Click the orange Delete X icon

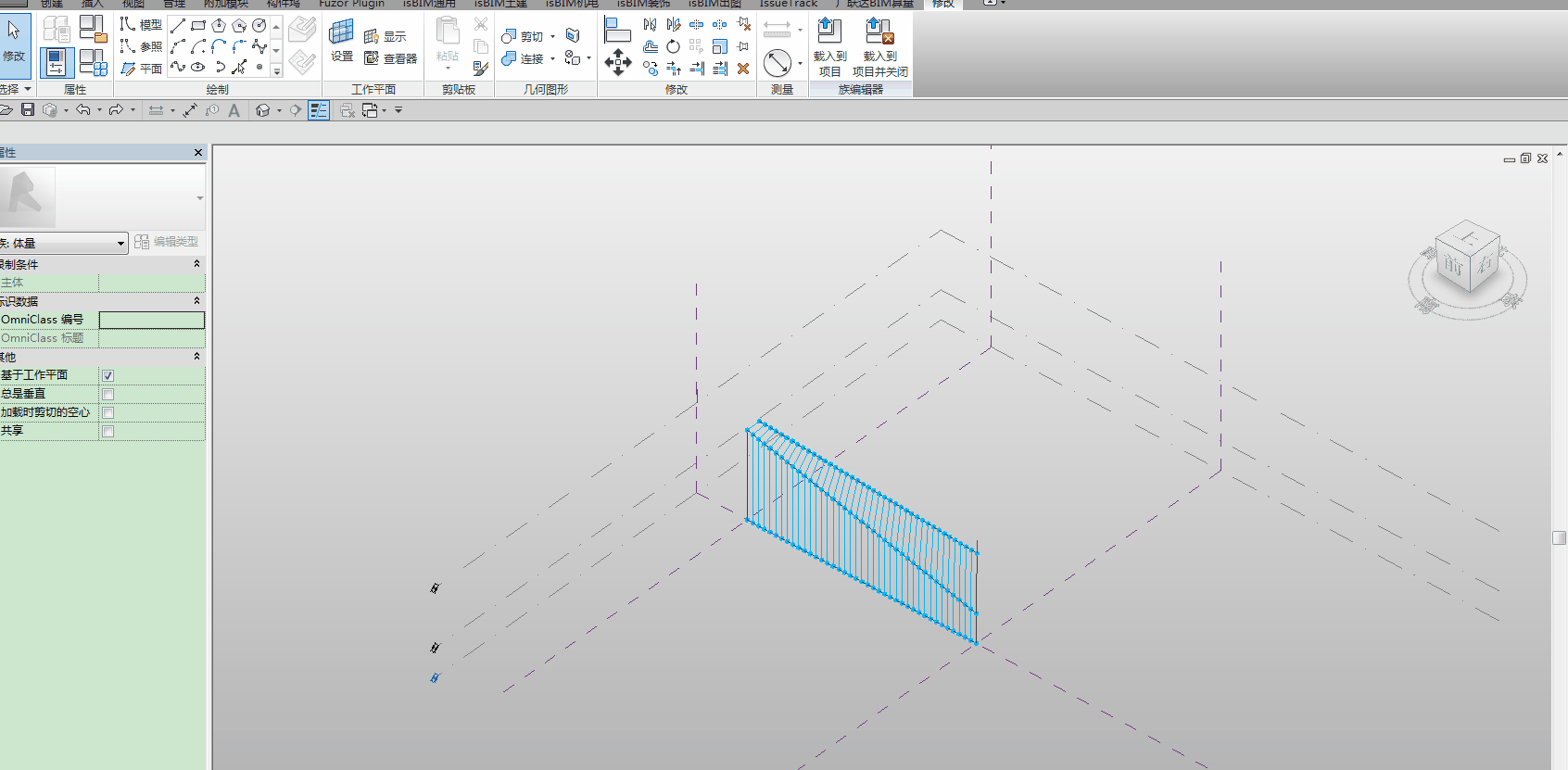[x=743, y=69]
